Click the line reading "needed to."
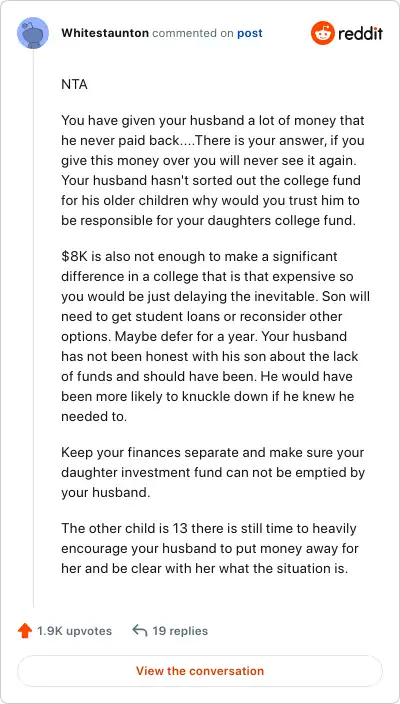The image size is (400, 704). tap(94, 416)
